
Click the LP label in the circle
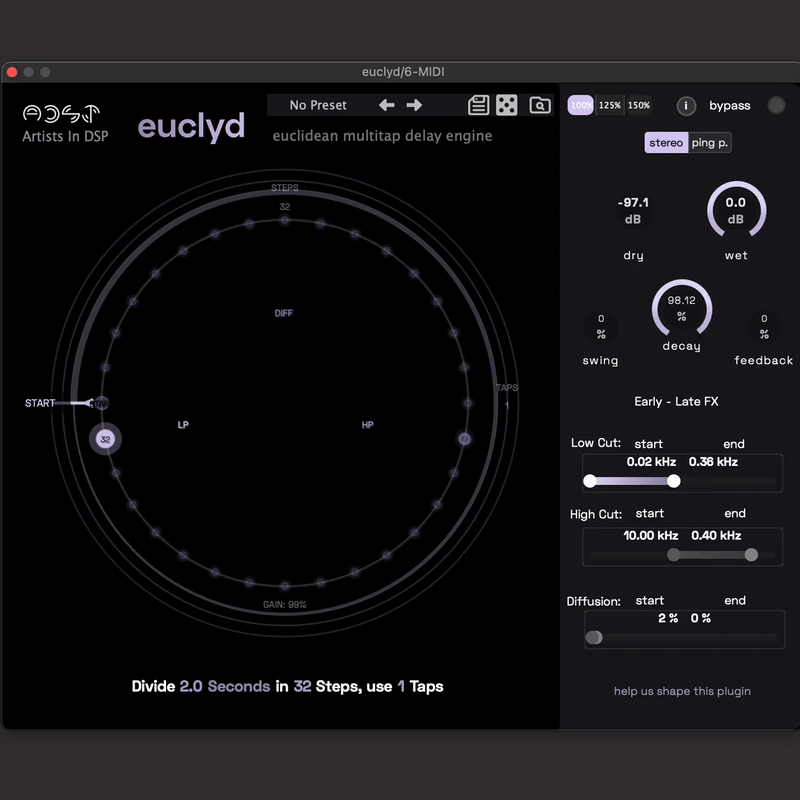[183, 425]
